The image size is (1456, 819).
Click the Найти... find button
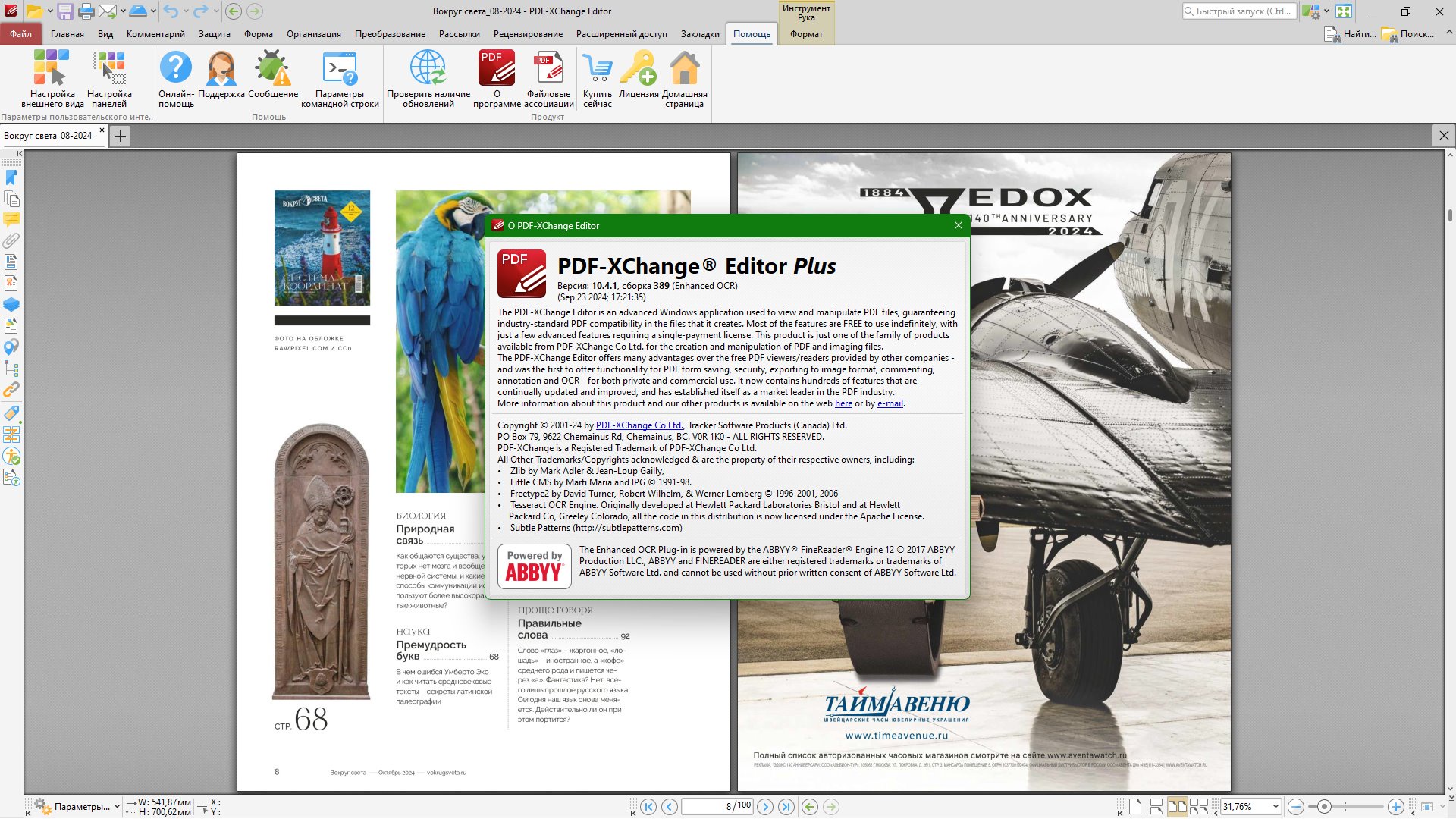click(1350, 34)
